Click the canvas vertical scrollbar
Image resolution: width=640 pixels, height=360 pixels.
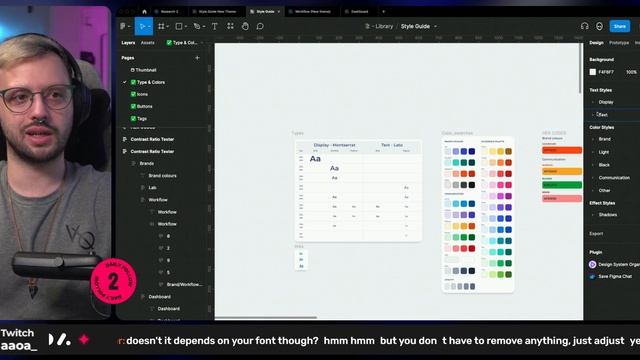tap(580, 69)
